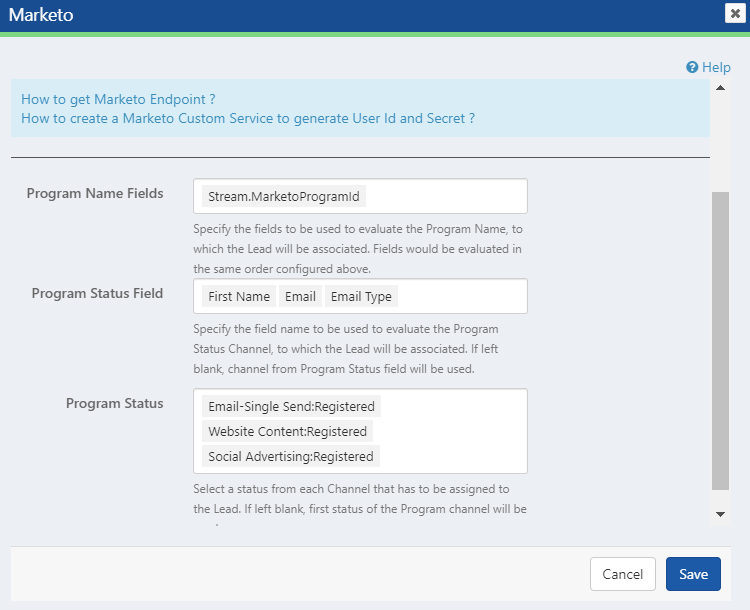Click the vertical scrollbar thumb

(720, 341)
